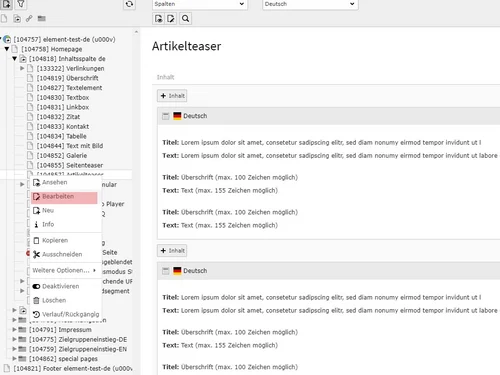Choose Verlauf/Rückgängig in the context menu

[66, 314]
